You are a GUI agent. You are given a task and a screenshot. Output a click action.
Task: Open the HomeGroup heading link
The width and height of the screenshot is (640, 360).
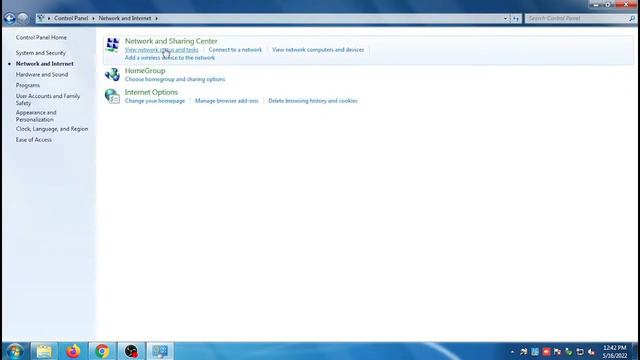[x=145, y=71]
